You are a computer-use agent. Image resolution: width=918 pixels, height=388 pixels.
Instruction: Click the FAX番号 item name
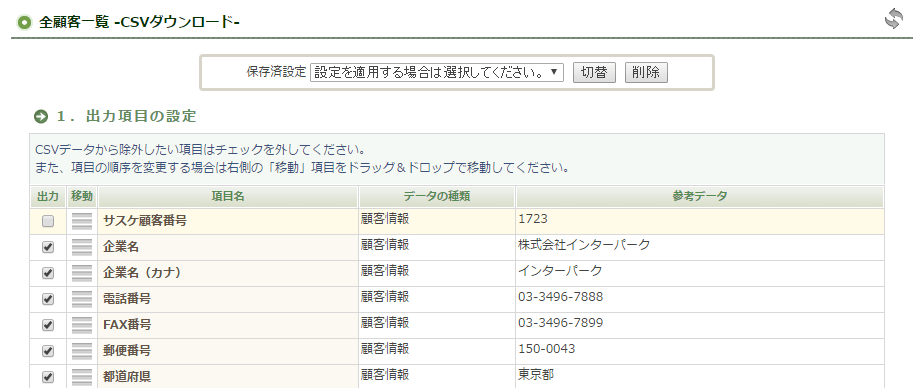[x=127, y=324]
